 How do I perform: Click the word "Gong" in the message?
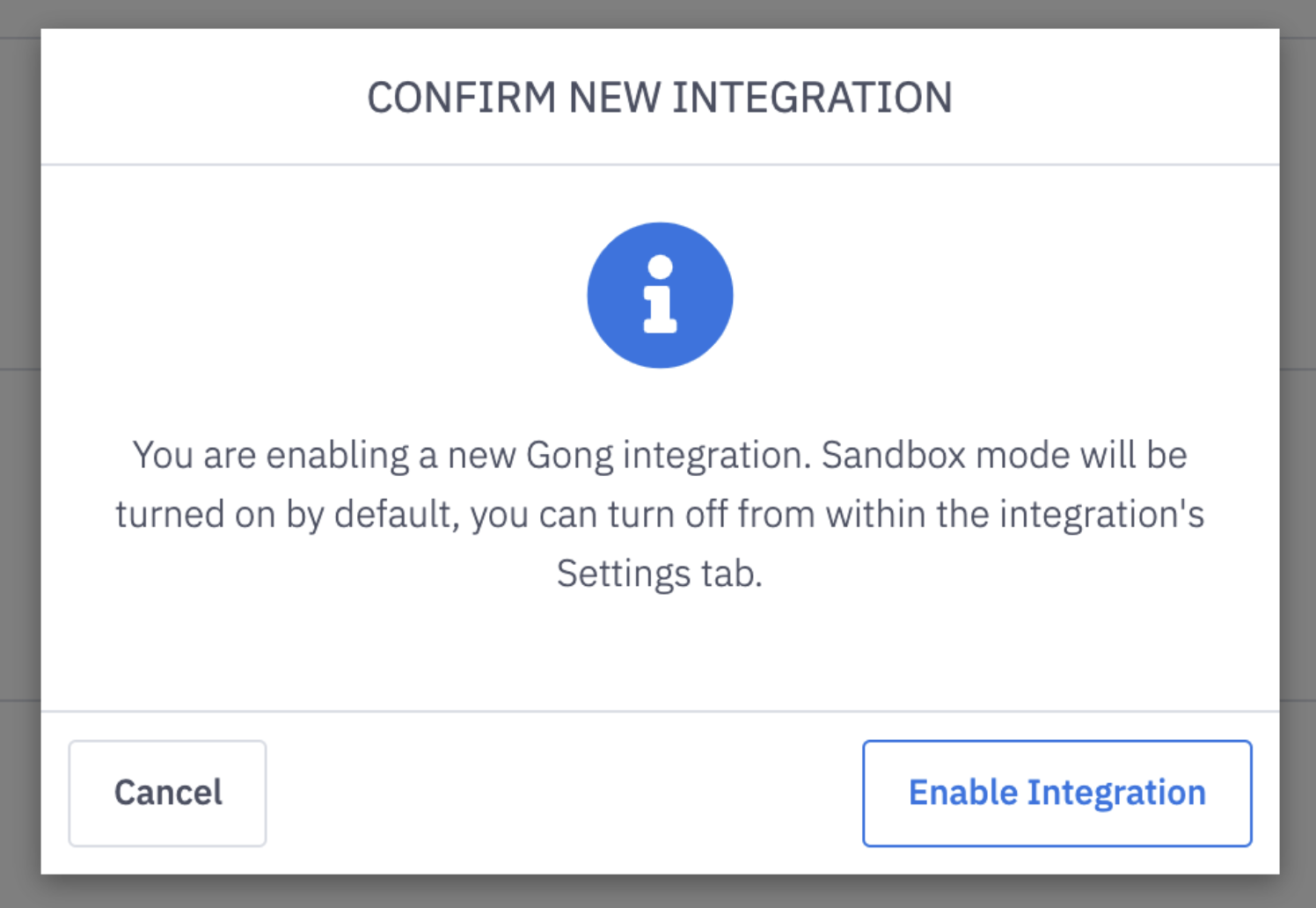[x=569, y=456]
